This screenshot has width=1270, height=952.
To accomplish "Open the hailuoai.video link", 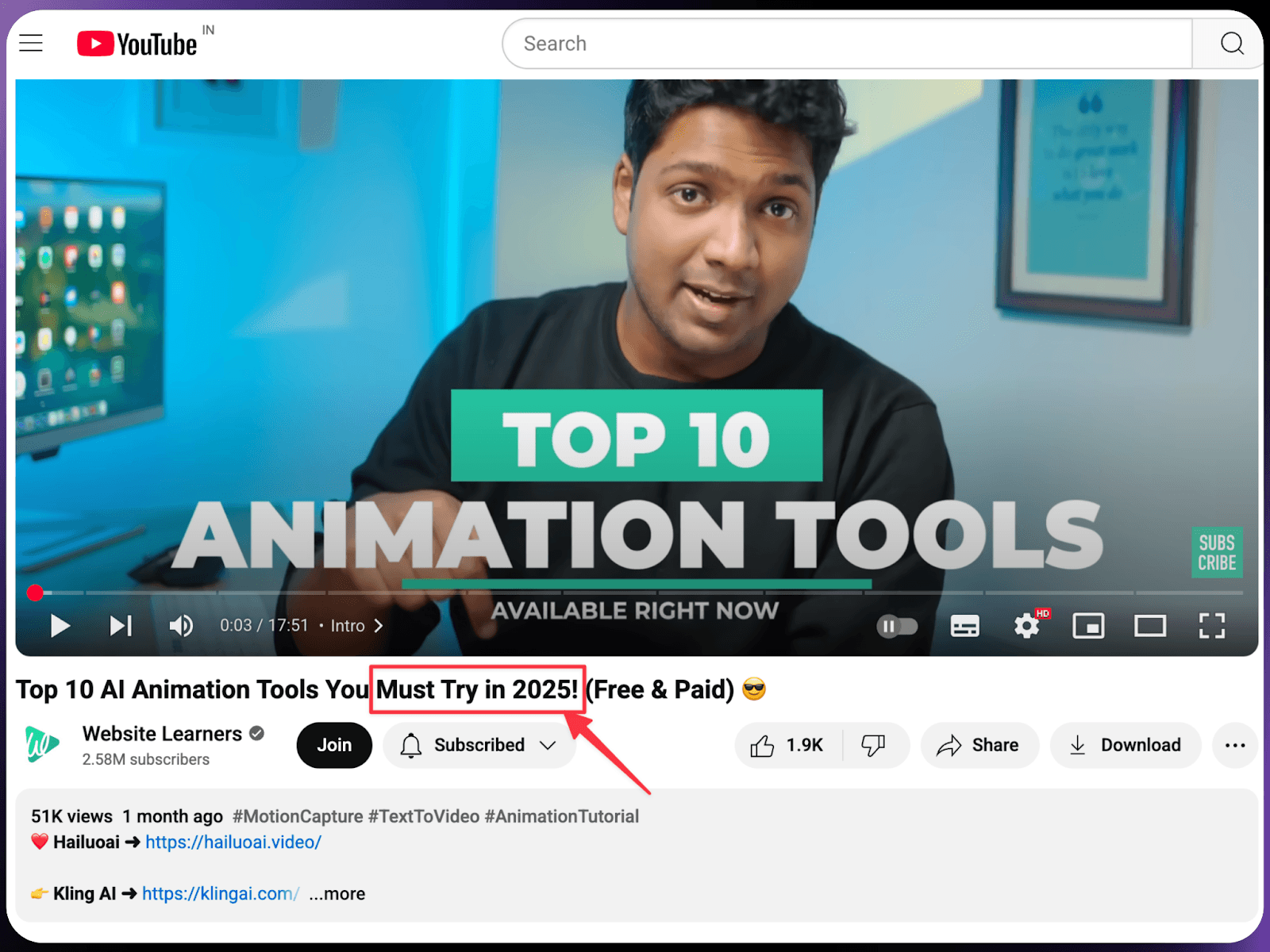I will pyautogui.click(x=233, y=842).
